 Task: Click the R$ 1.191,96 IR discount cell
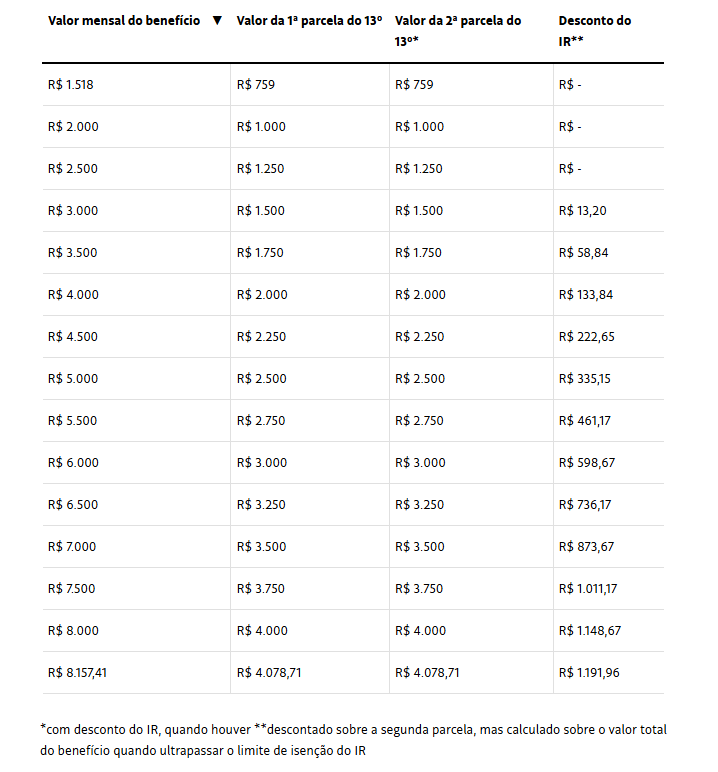589,673
